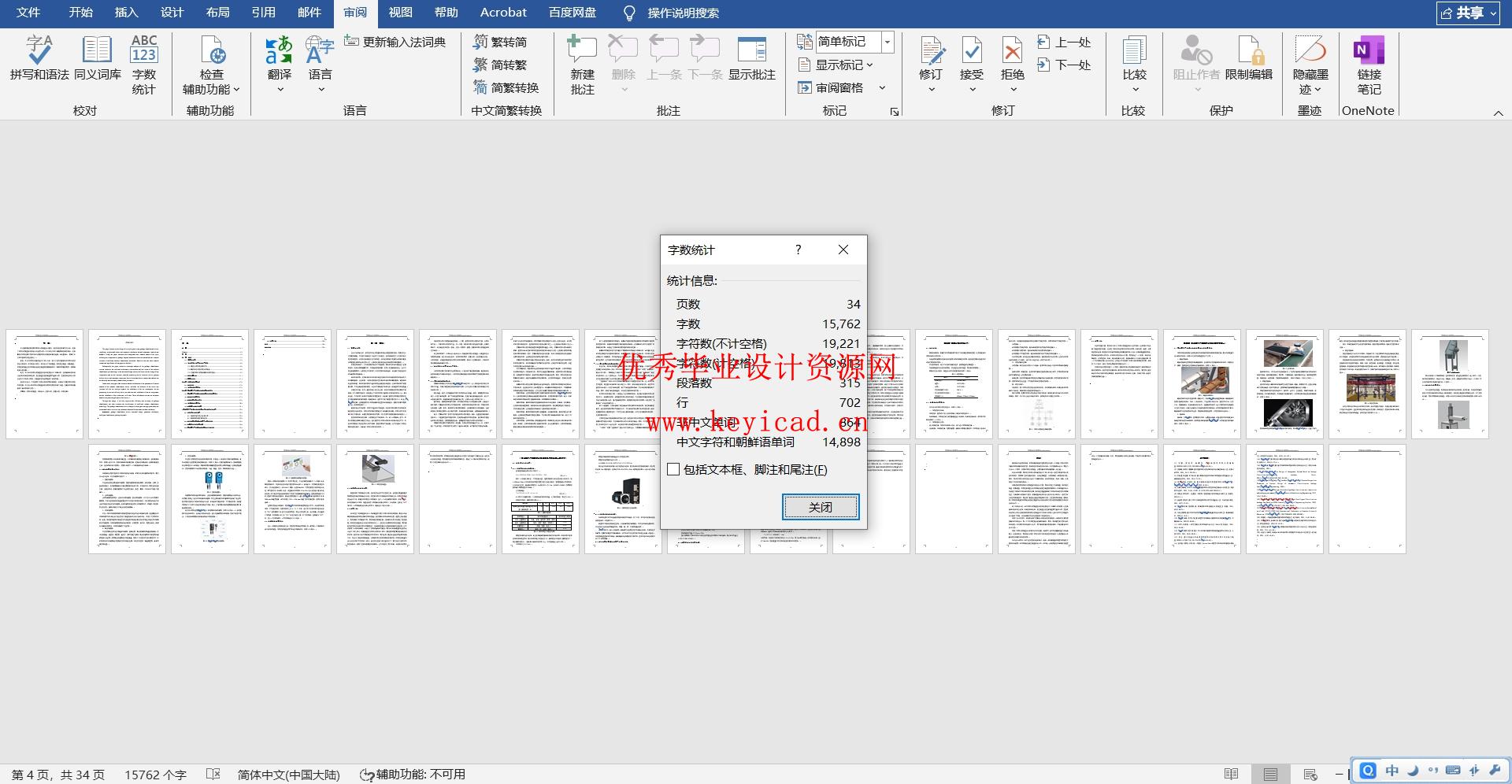The height and width of the screenshot is (784, 1512).
Task: Switch to Read Mode in status bar
Action: pyautogui.click(x=1232, y=775)
